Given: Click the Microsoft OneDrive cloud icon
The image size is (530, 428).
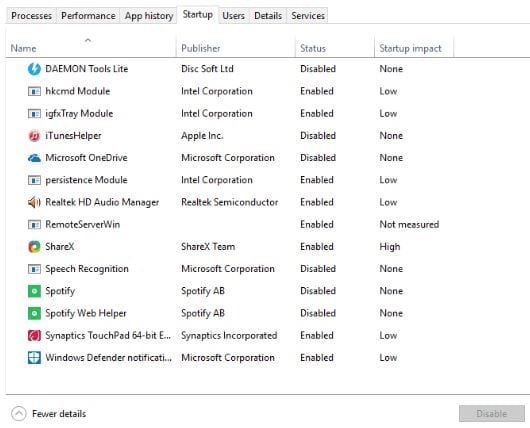Looking at the screenshot, I should (34, 158).
